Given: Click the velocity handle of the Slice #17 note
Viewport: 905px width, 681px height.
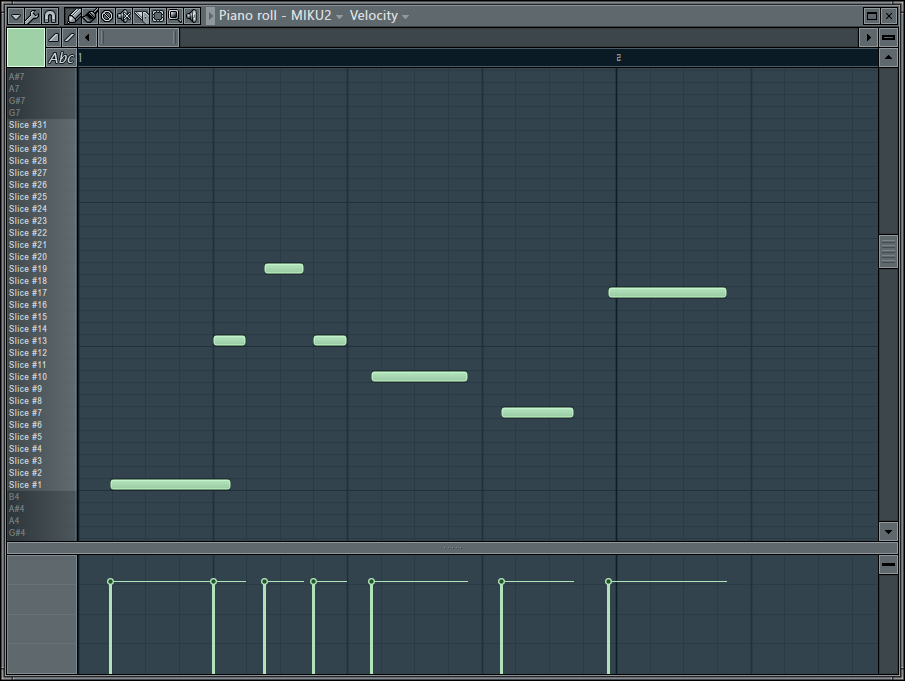Looking at the screenshot, I should (x=608, y=582).
